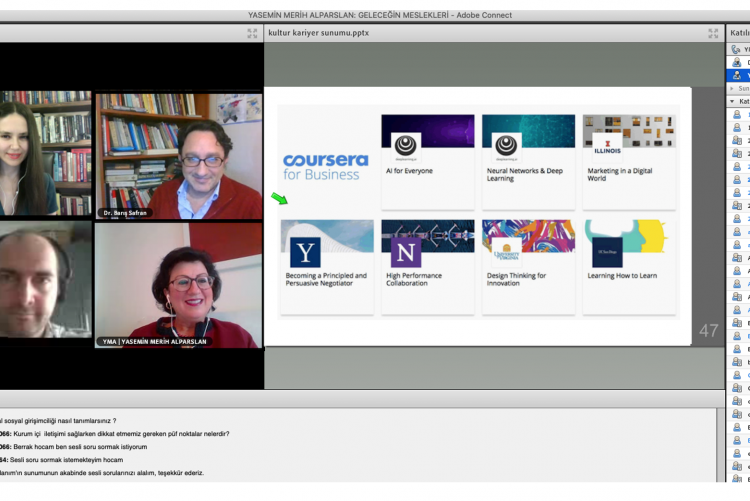Open the Katılımcılar attendees pod header
Screen dimensions: 750x501
click(739, 33)
